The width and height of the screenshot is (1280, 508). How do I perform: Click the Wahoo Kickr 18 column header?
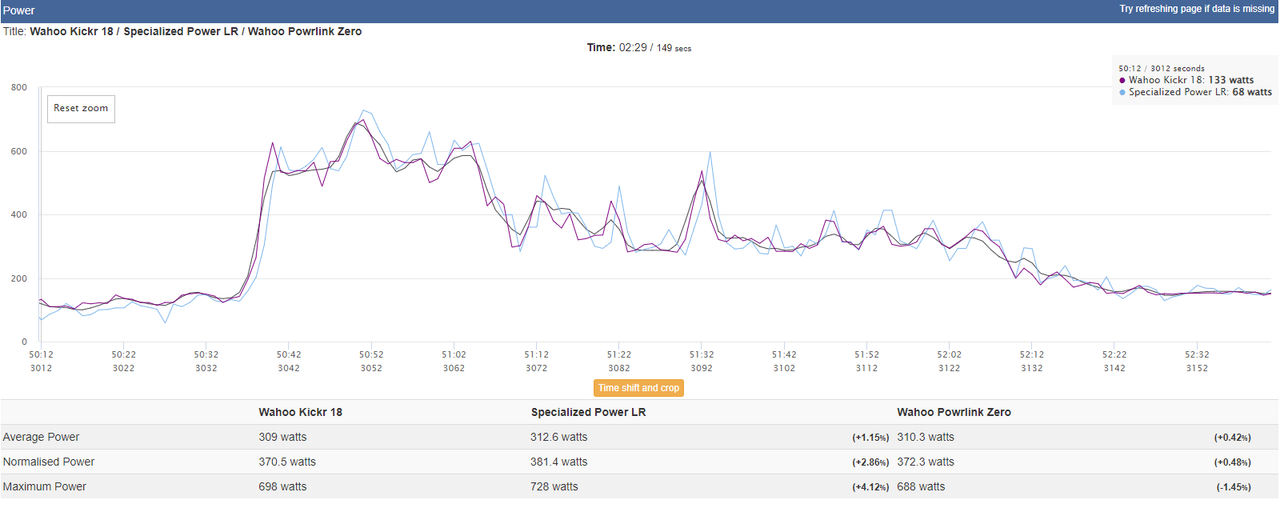(x=301, y=412)
